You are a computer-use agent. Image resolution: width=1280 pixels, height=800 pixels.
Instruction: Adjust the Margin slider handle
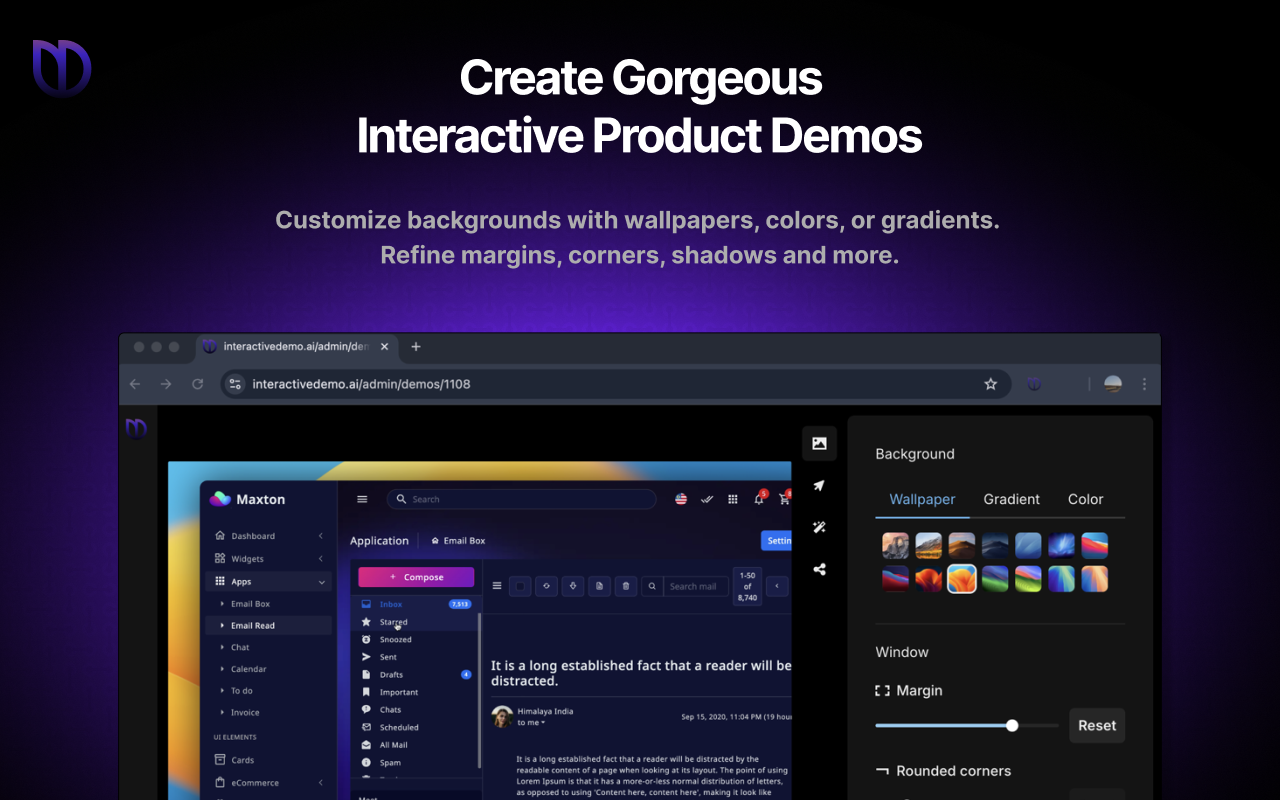pyautogui.click(x=1012, y=725)
